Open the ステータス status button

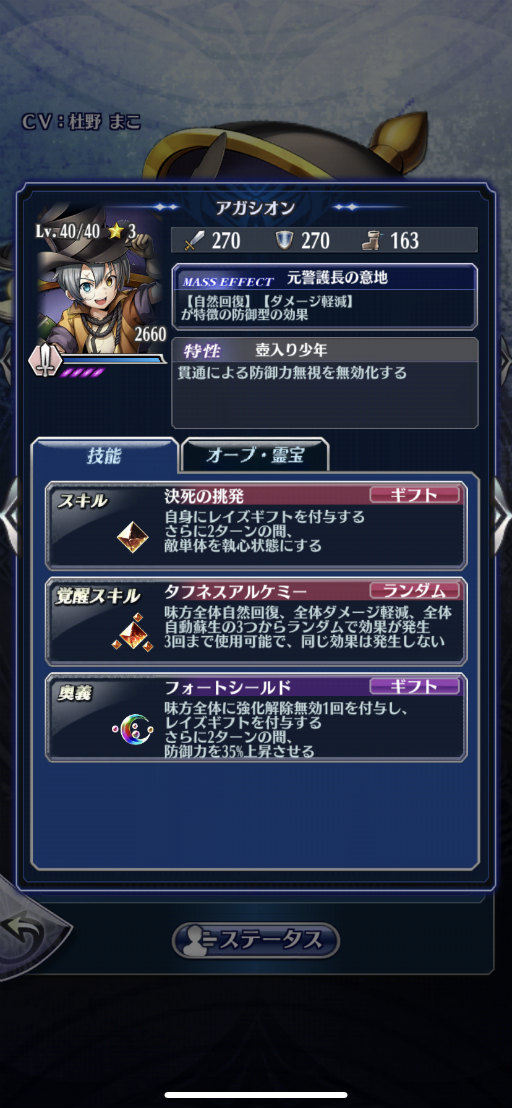pos(256,940)
